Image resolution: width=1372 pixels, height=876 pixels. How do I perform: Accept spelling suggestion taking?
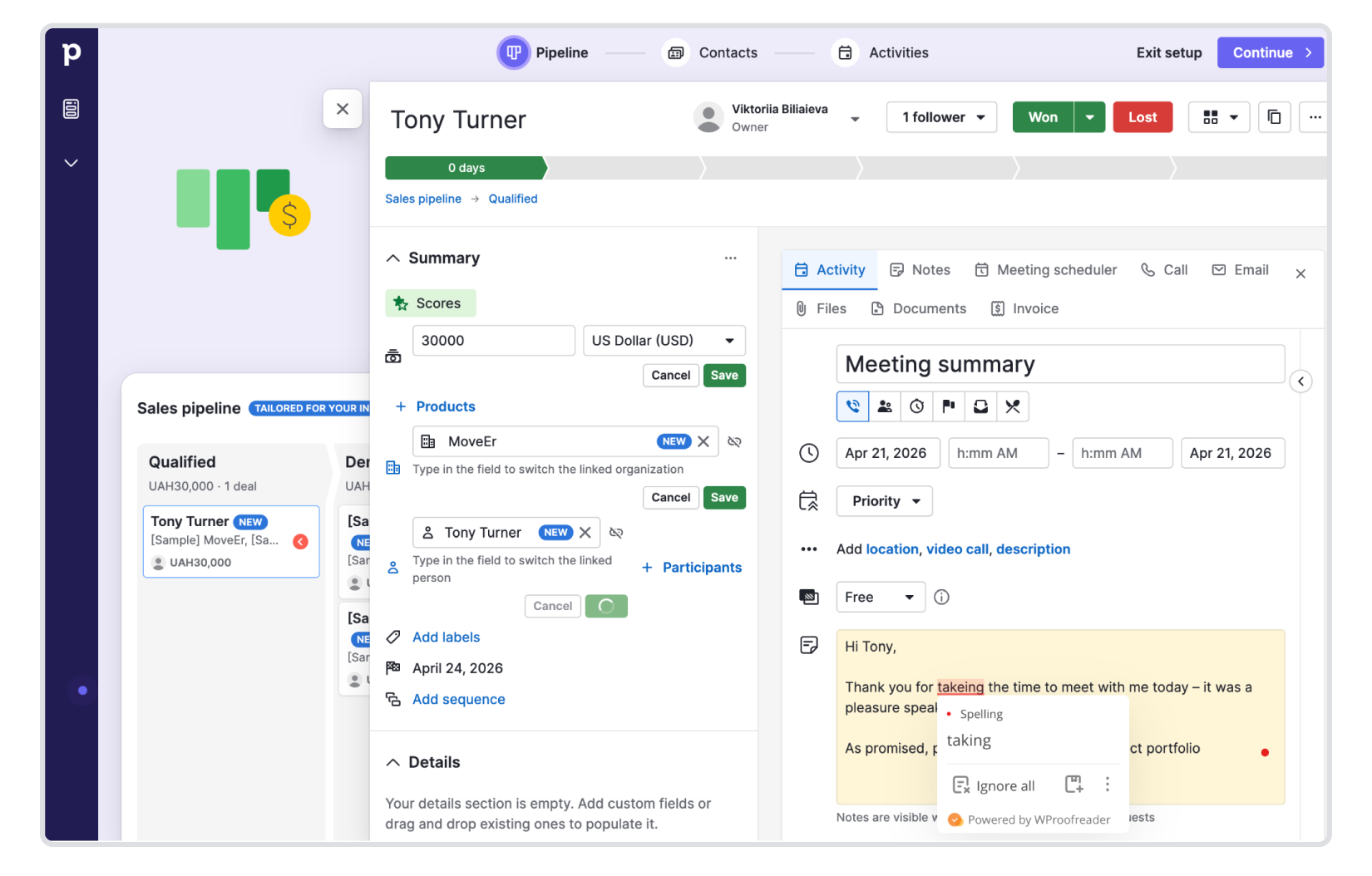tap(969, 741)
